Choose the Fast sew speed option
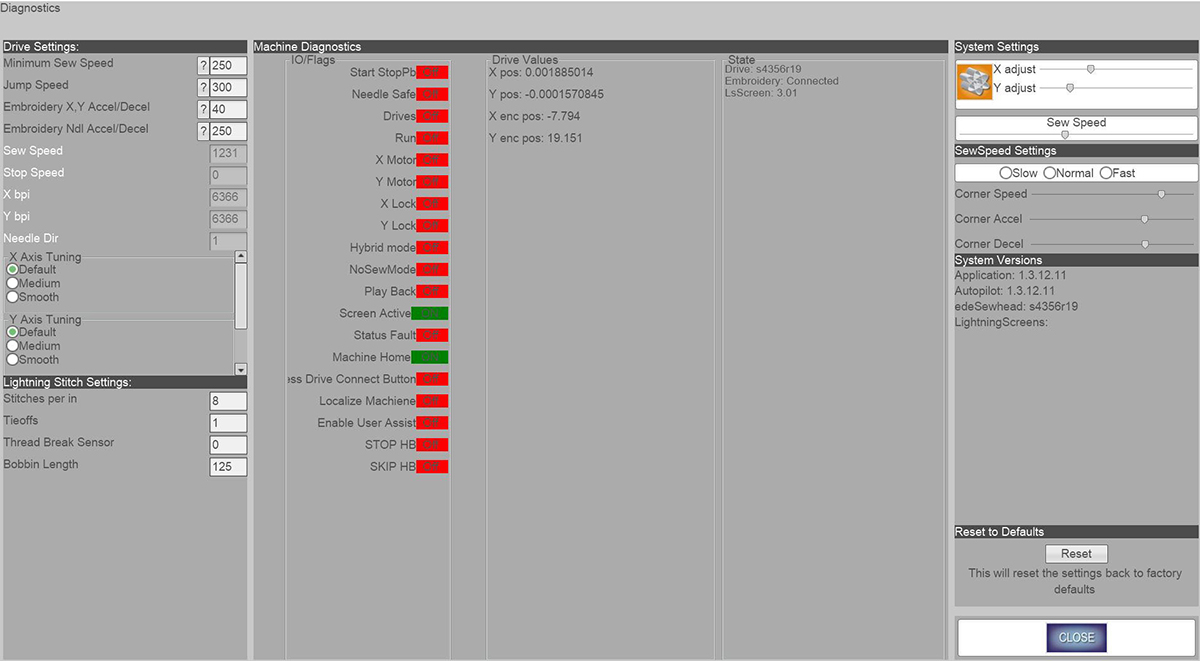 (1106, 173)
